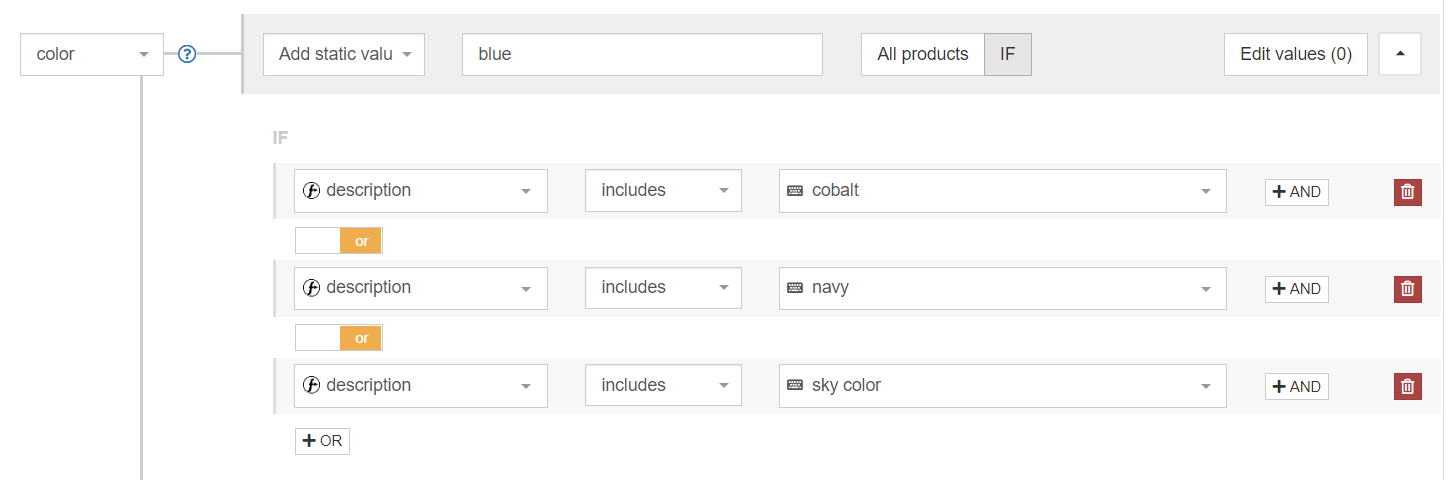
Task: Open the includes operator dropdown for cobalt
Action: tap(663, 191)
